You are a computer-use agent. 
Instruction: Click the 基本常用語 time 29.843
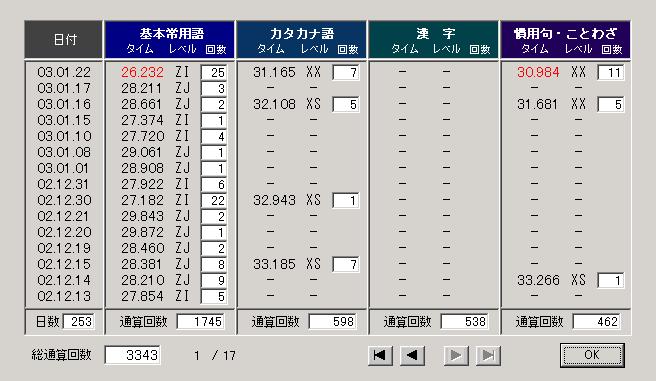click(x=142, y=216)
